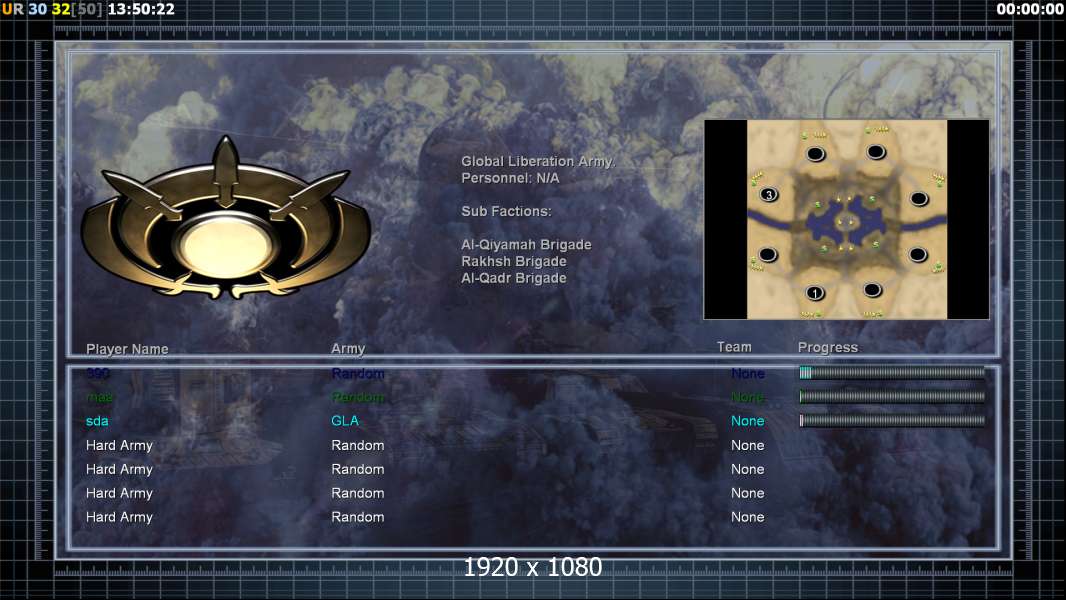
Task: Click Random army for the bottom Hard Army
Action: tap(358, 517)
